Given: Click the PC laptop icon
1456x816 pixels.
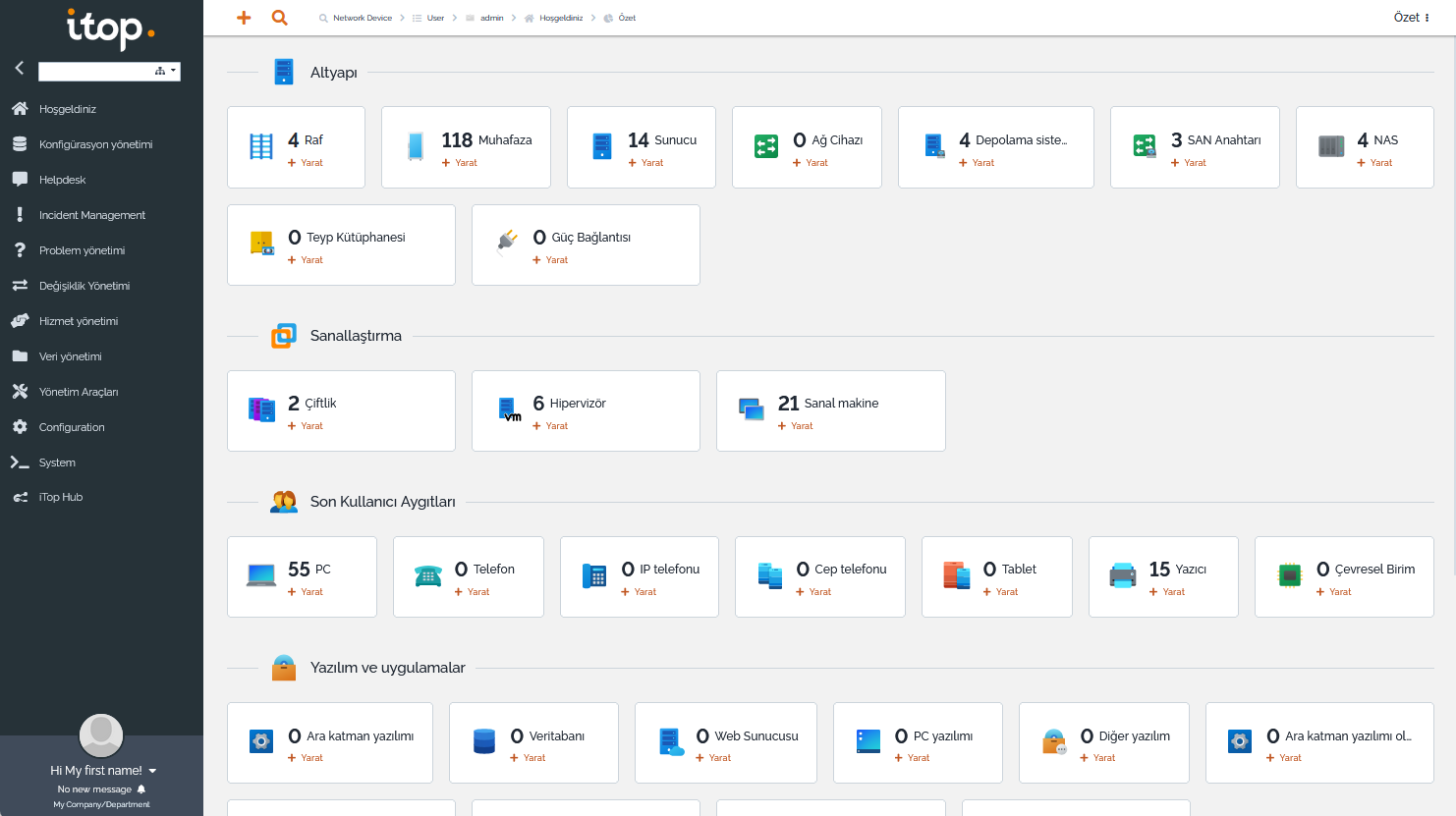Looking at the screenshot, I should click(x=261, y=575).
